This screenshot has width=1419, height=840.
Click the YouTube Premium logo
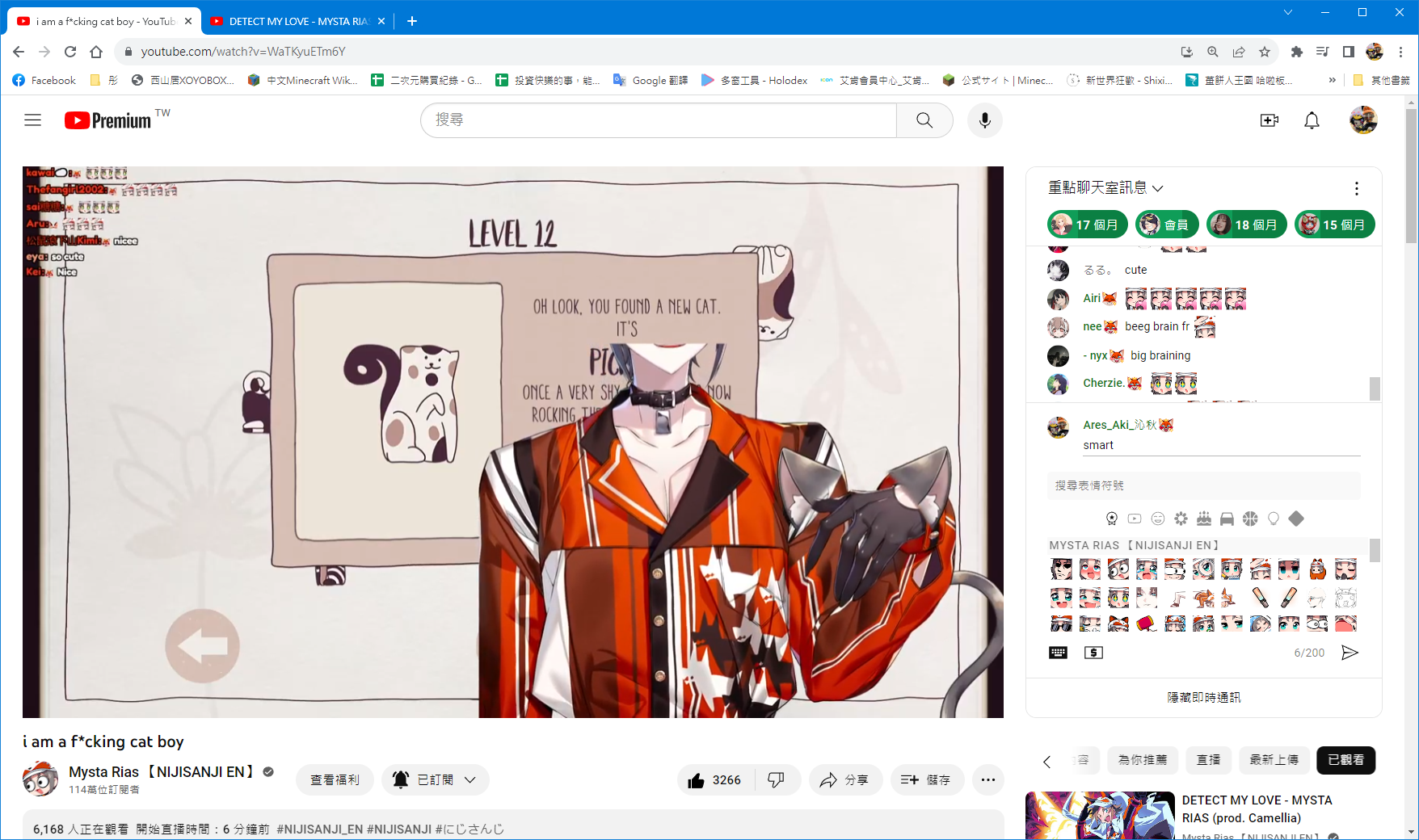coord(108,120)
